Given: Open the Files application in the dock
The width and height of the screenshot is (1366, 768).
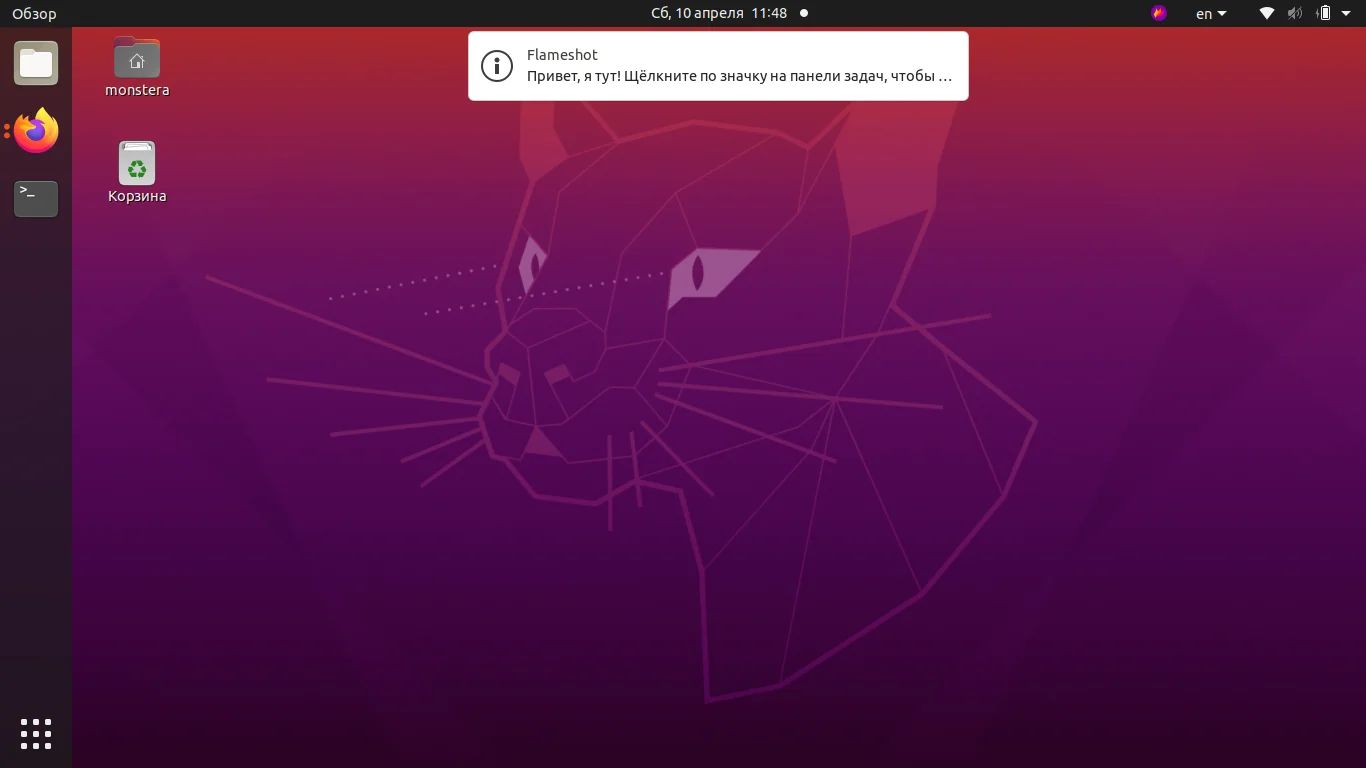Looking at the screenshot, I should (x=35, y=62).
